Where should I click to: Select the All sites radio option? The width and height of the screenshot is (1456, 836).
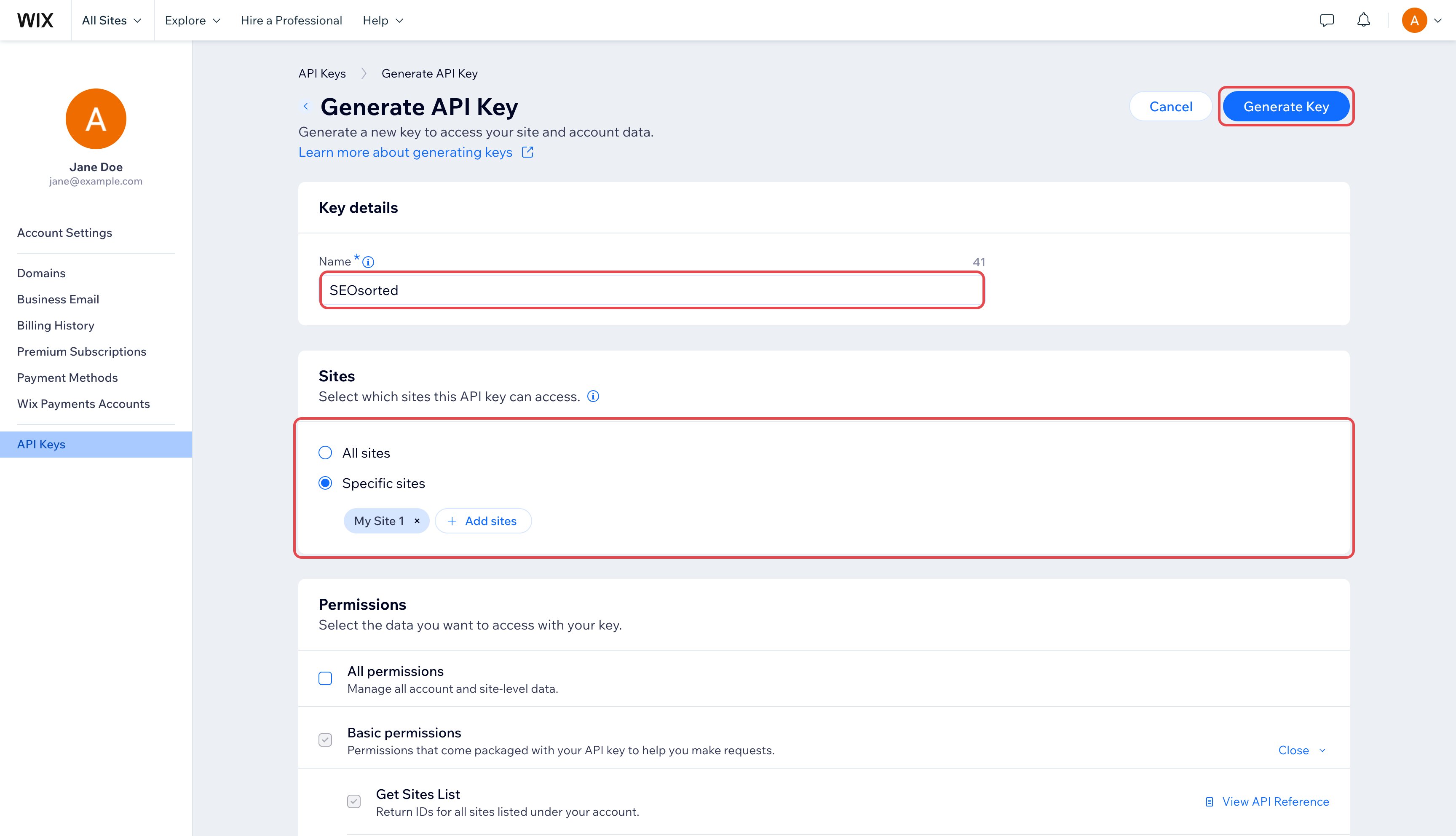point(325,453)
